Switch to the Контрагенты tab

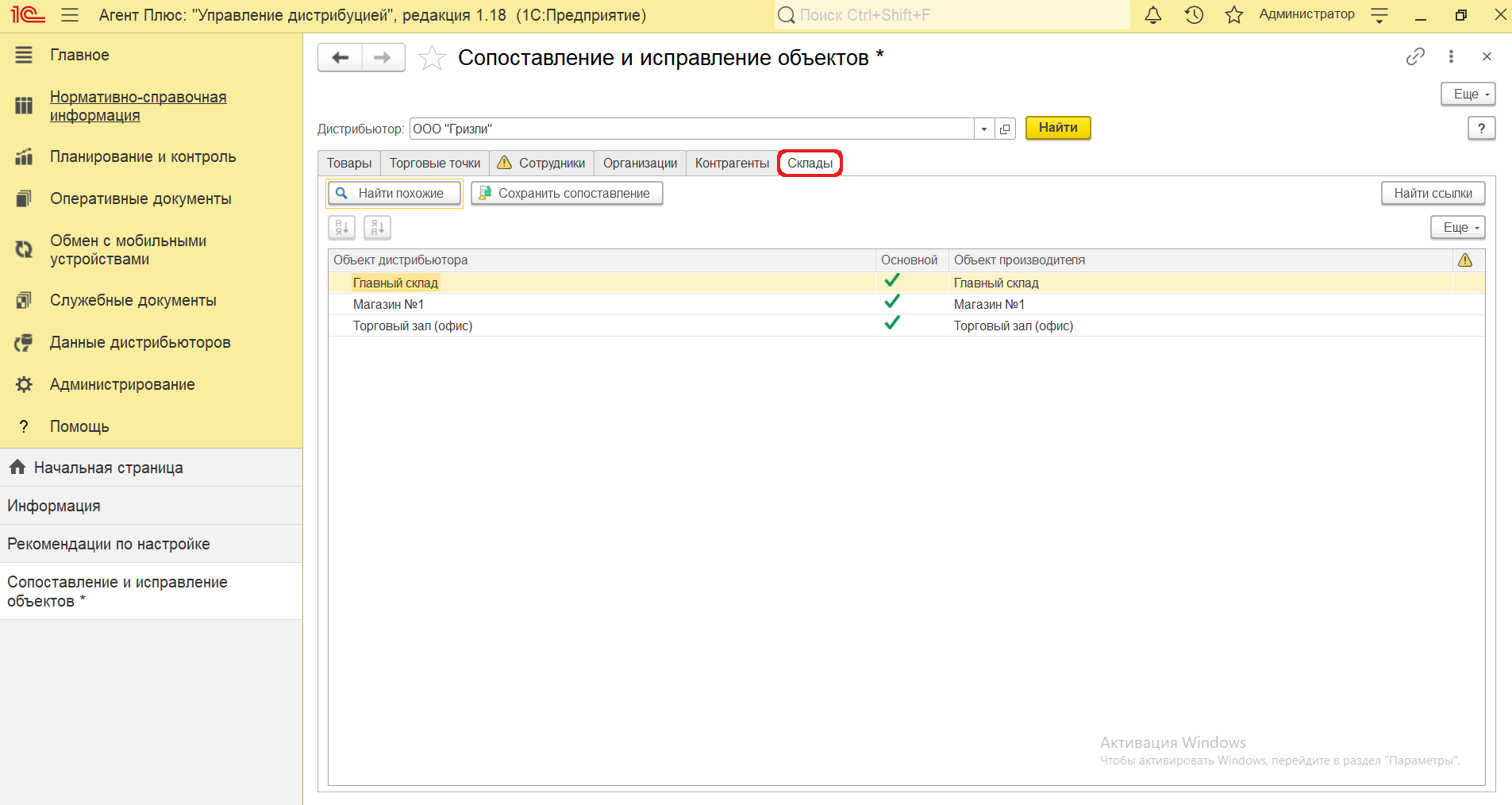tap(732, 163)
